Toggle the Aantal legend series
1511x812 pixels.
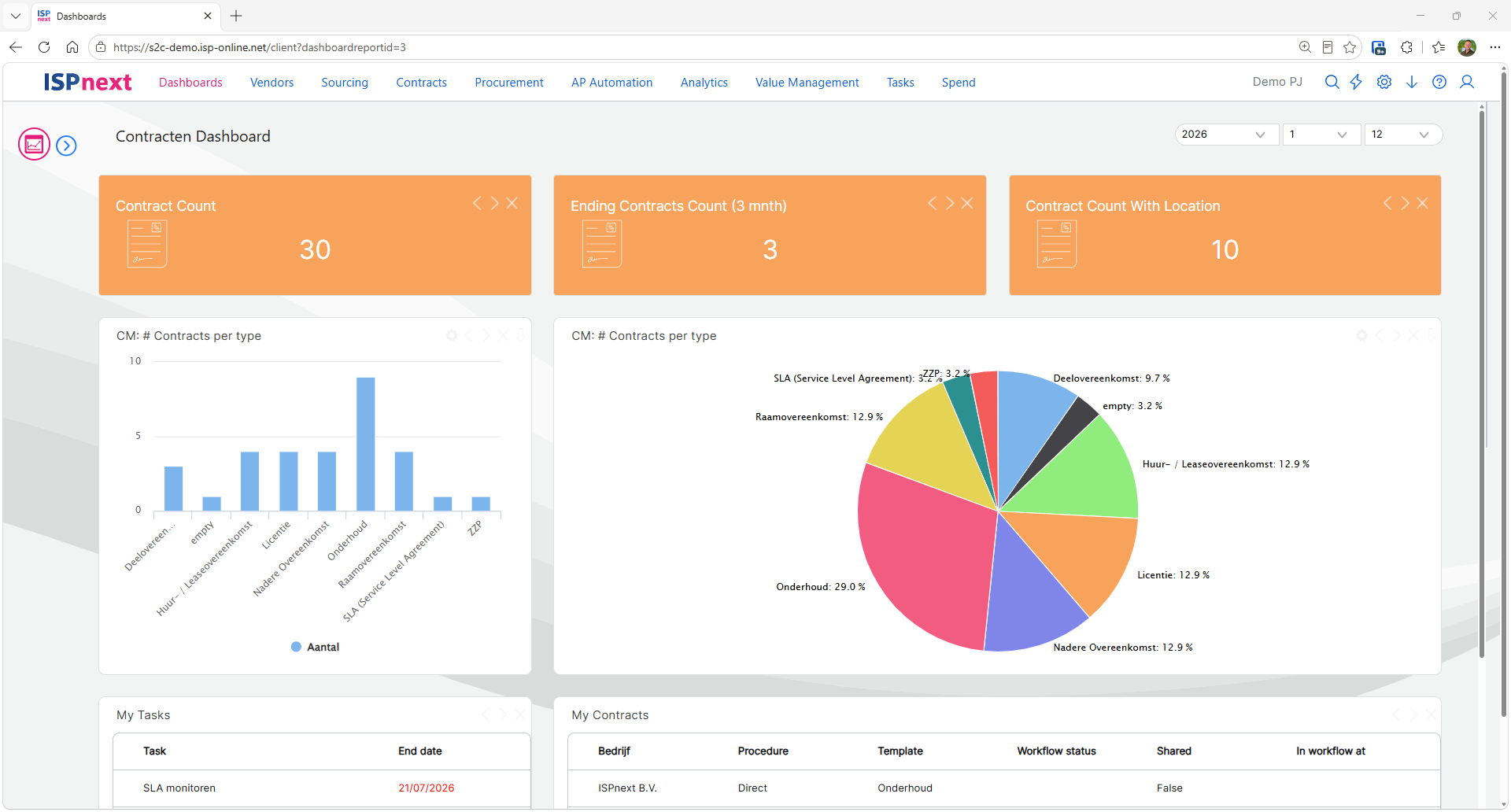pos(315,647)
